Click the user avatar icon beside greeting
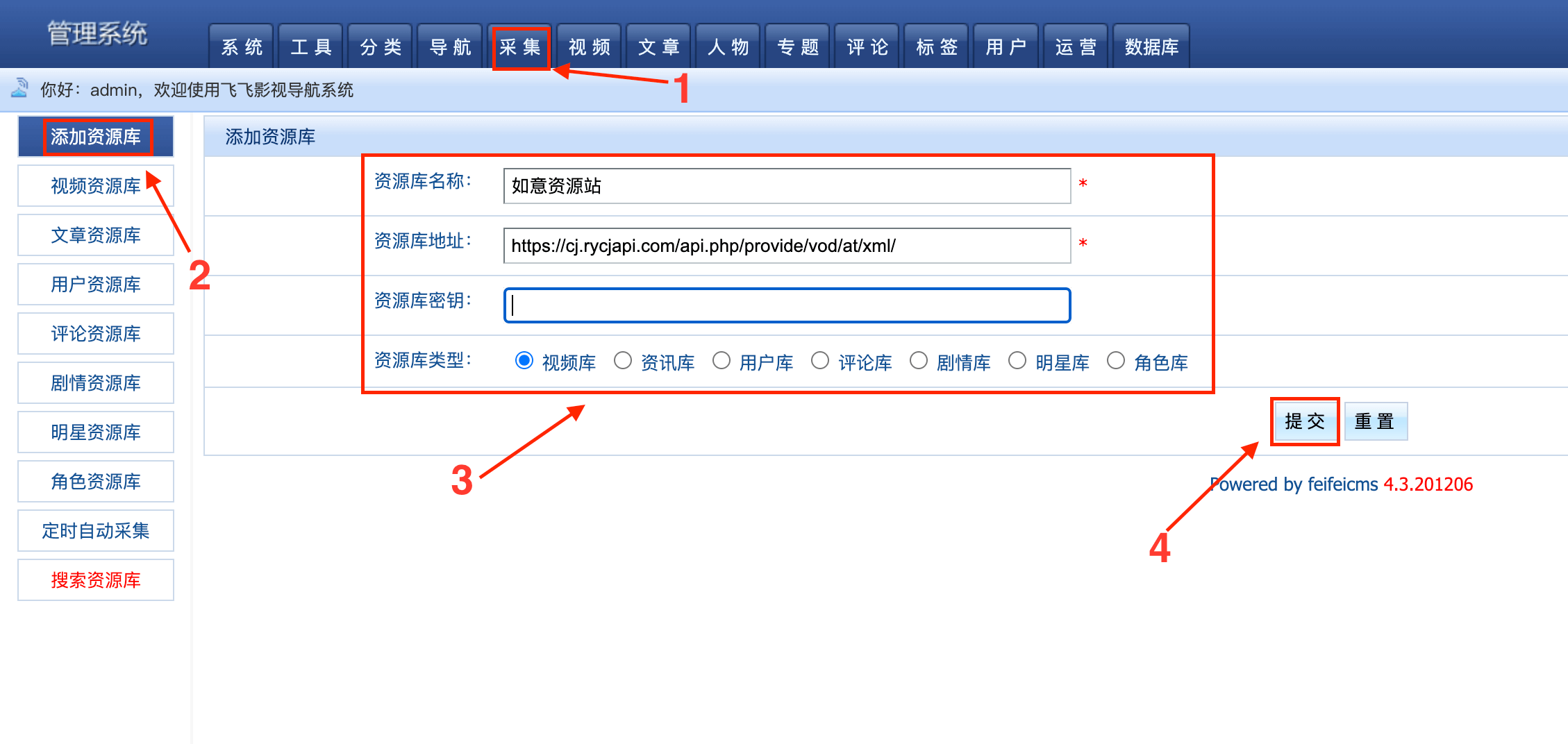1568x744 pixels. point(19,88)
